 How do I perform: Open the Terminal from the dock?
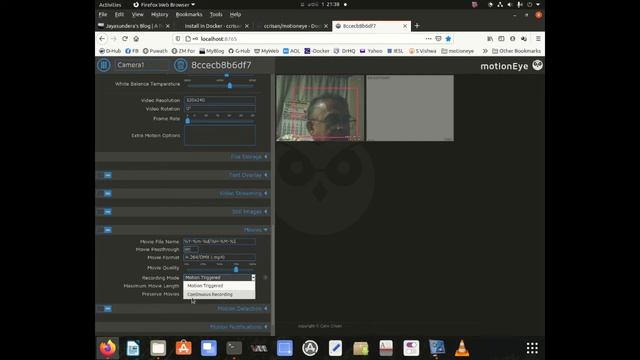pyautogui.click(x=234, y=348)
